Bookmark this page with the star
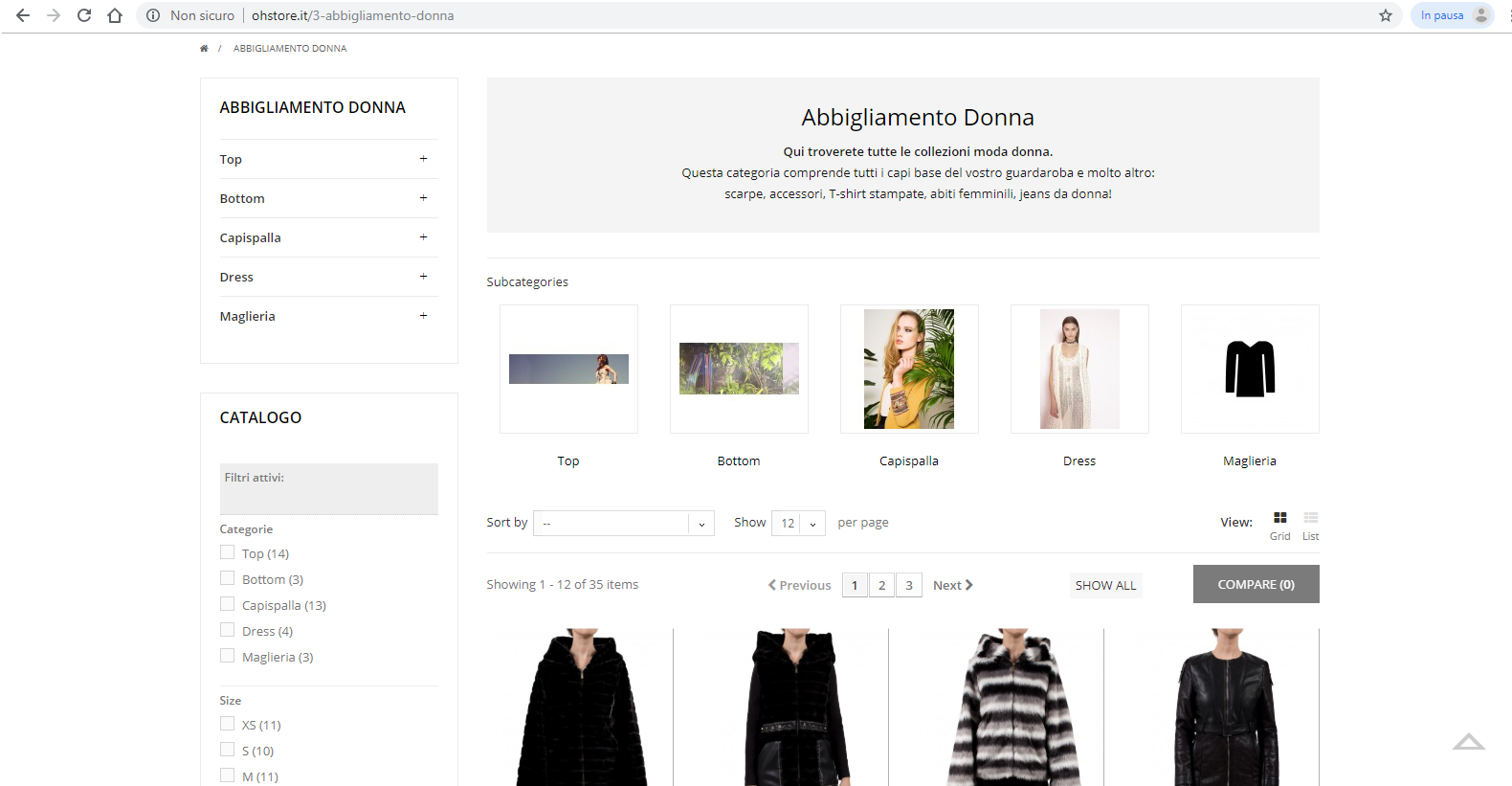 pos(1386,15)
